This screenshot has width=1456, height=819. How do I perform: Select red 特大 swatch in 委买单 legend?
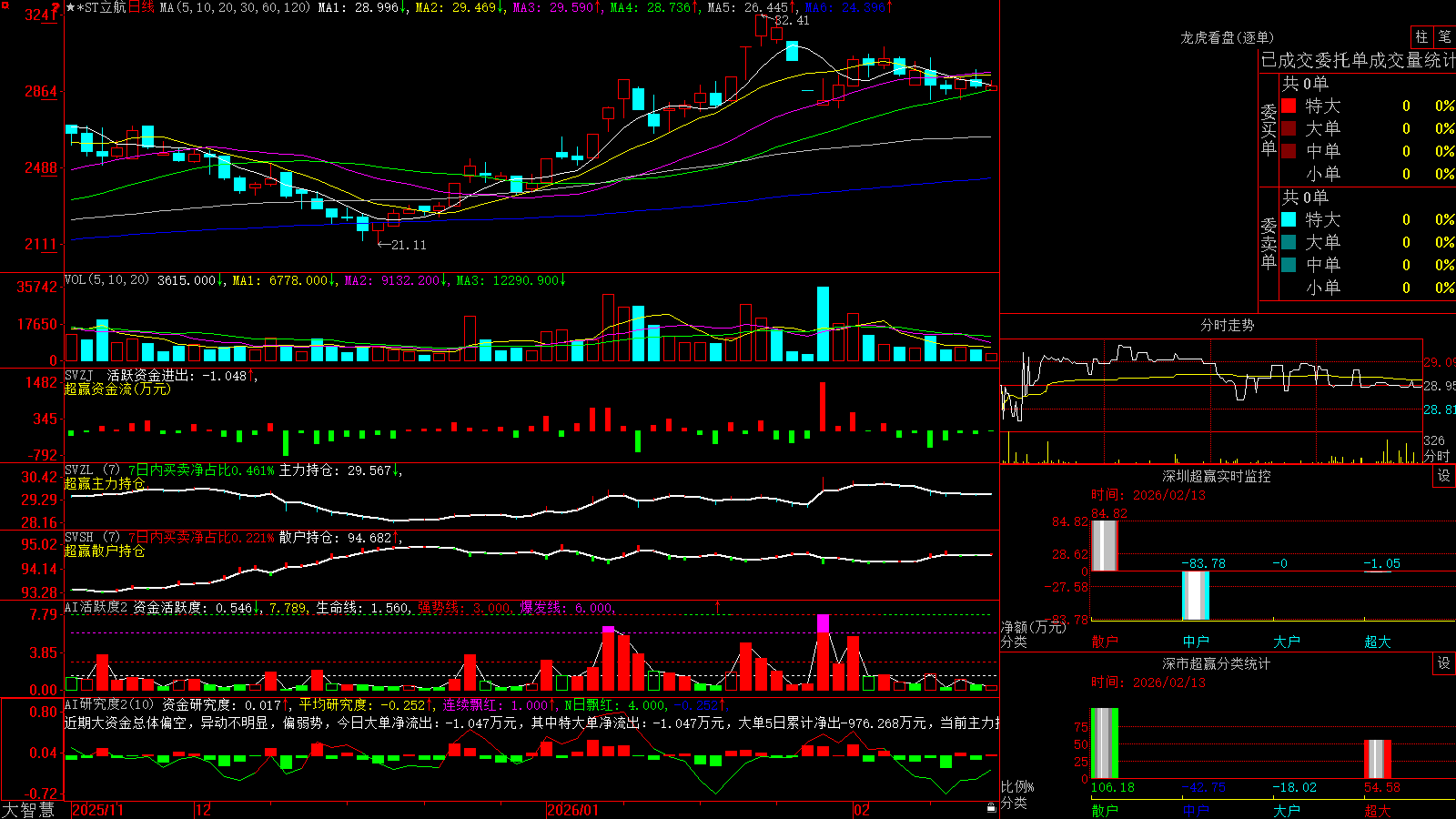coord(1289,106)
